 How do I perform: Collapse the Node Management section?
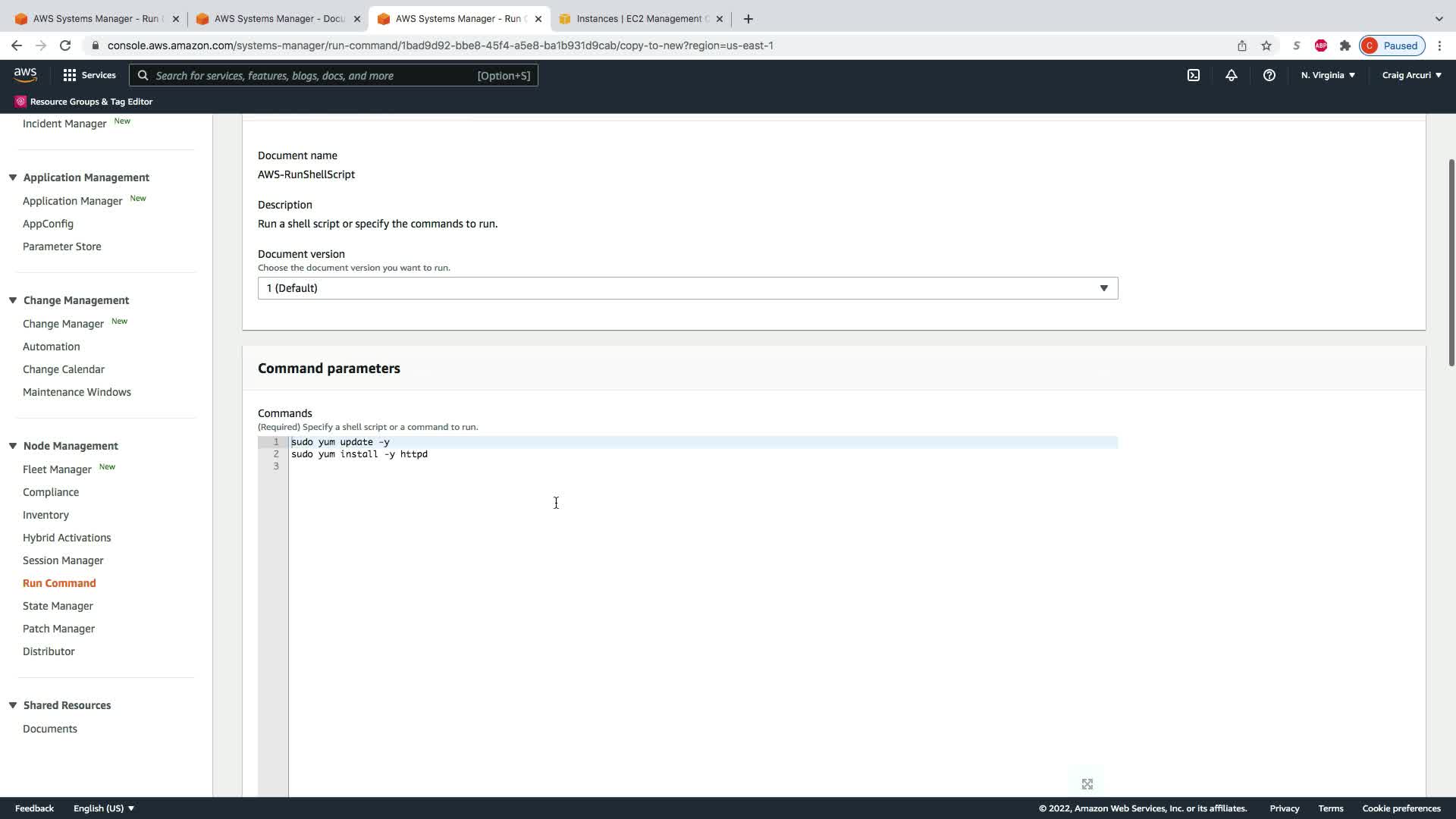pyautogui.click(x=13, y=446)
